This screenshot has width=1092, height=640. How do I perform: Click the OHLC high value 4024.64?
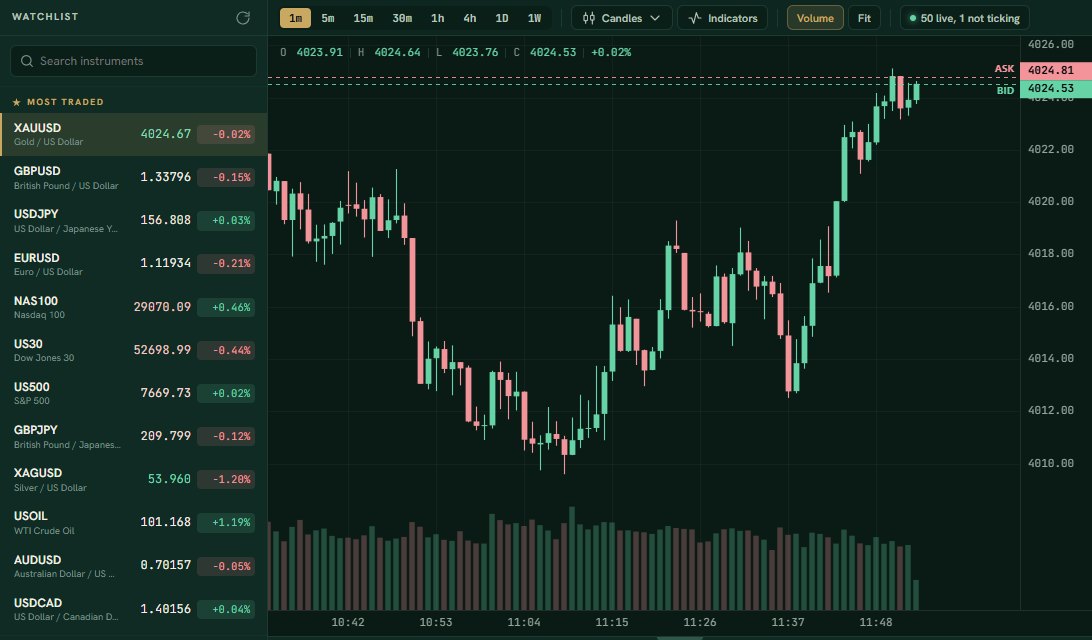pos(397,52)
